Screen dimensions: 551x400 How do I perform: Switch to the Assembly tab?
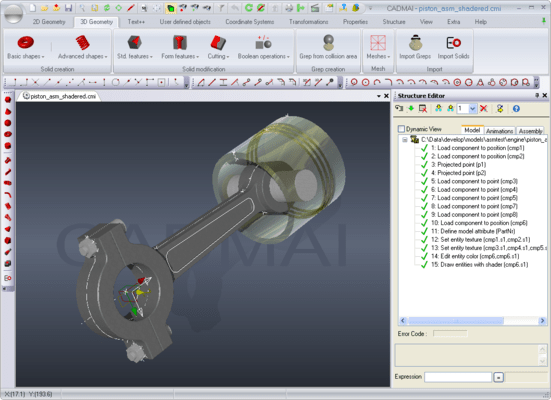pos(530,131)
